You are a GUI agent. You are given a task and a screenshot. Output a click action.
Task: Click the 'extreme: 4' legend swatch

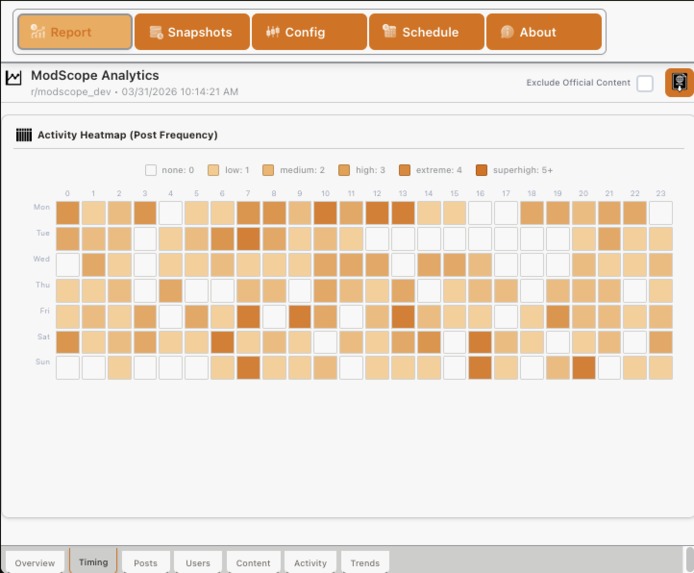[404, 170]
